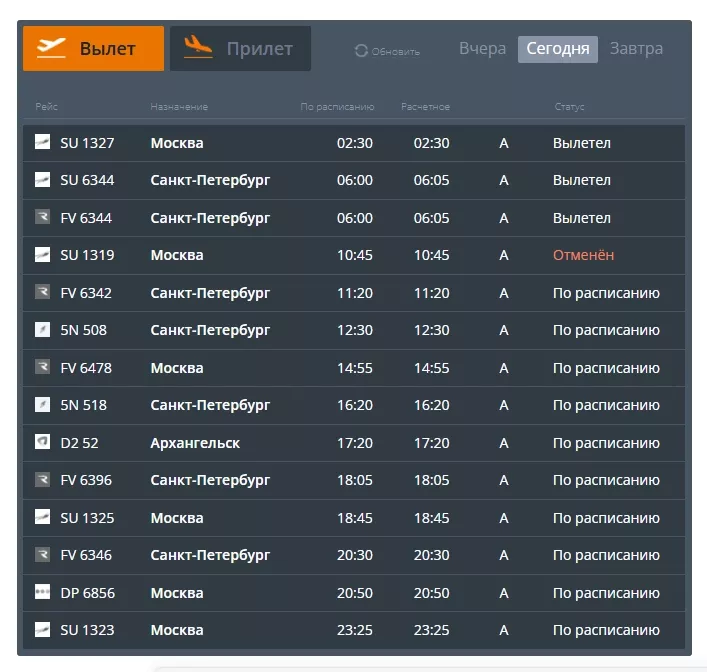
Task: Select flight number DP 6856
Action: click(x=87, y=593)
